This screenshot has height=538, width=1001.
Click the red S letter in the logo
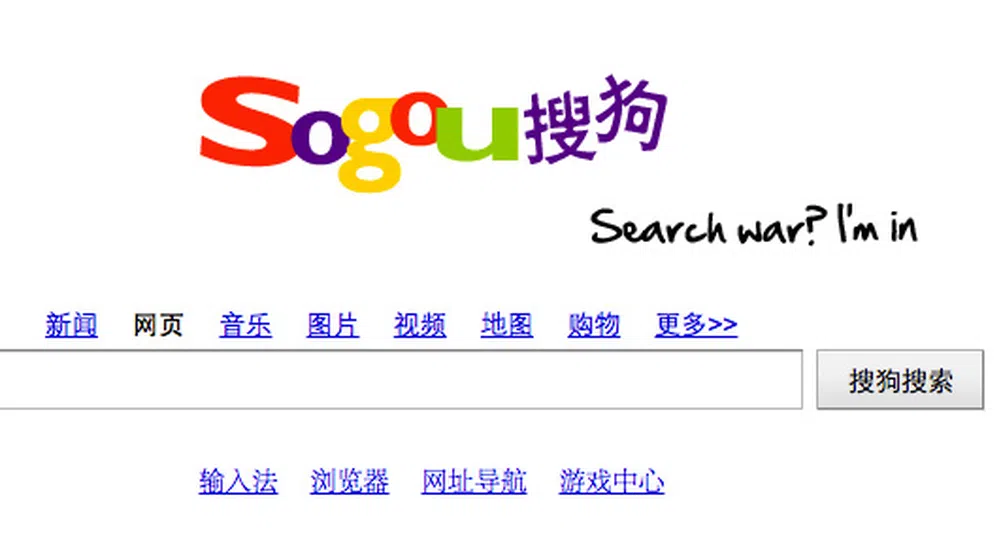250,121
